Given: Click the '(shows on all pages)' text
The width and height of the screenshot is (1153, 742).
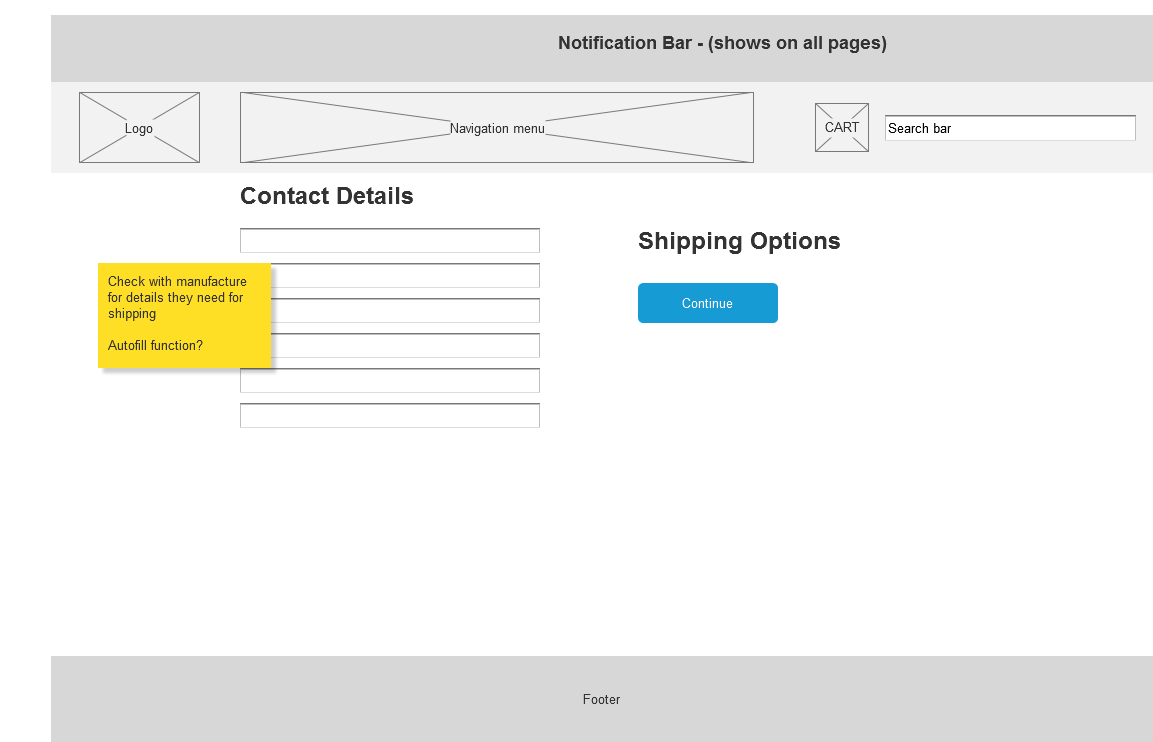Looking at the screenshot, I should [x=797, y=43].
